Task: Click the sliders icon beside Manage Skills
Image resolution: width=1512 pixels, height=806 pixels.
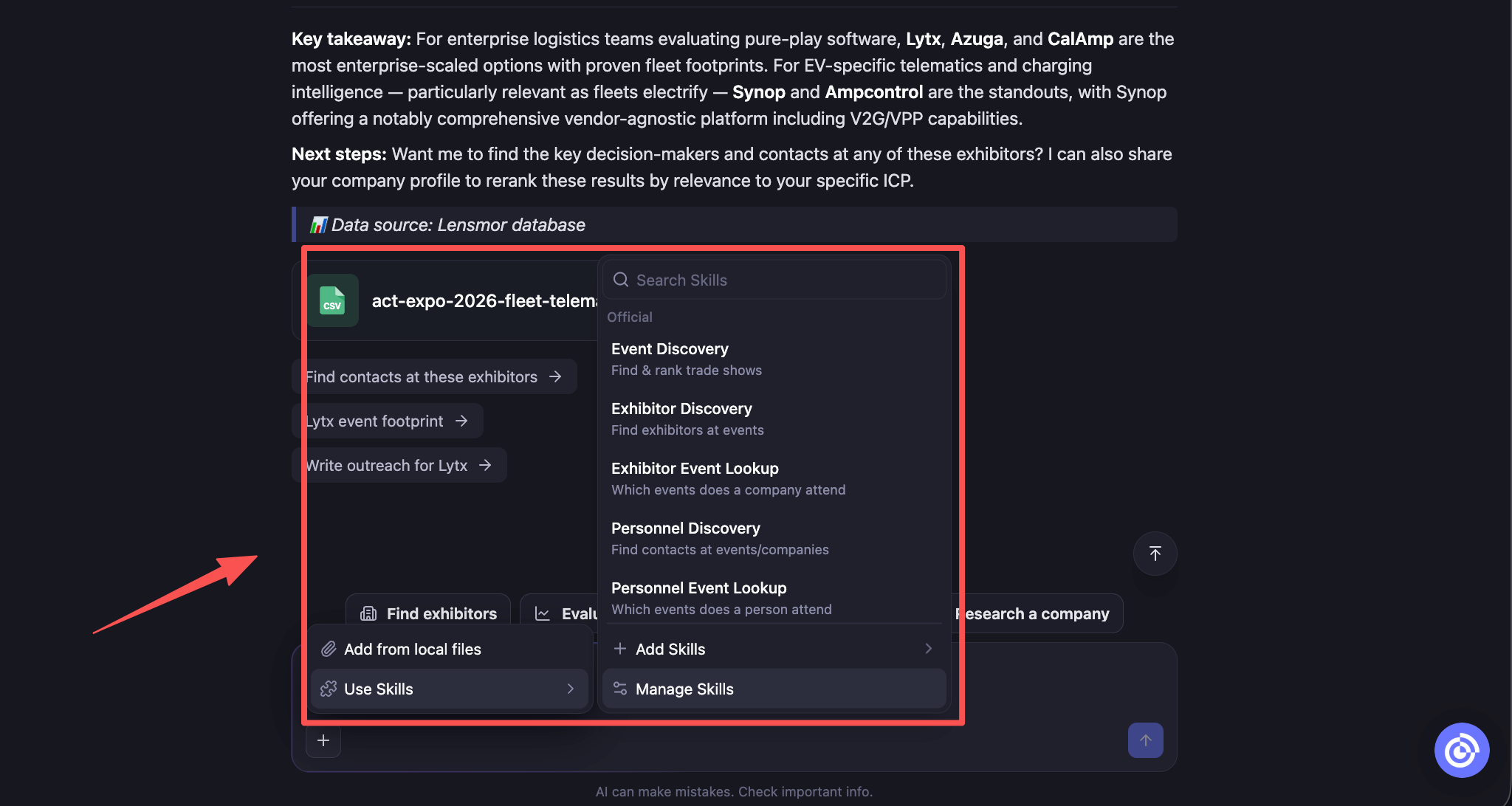Action: point(620,689)
